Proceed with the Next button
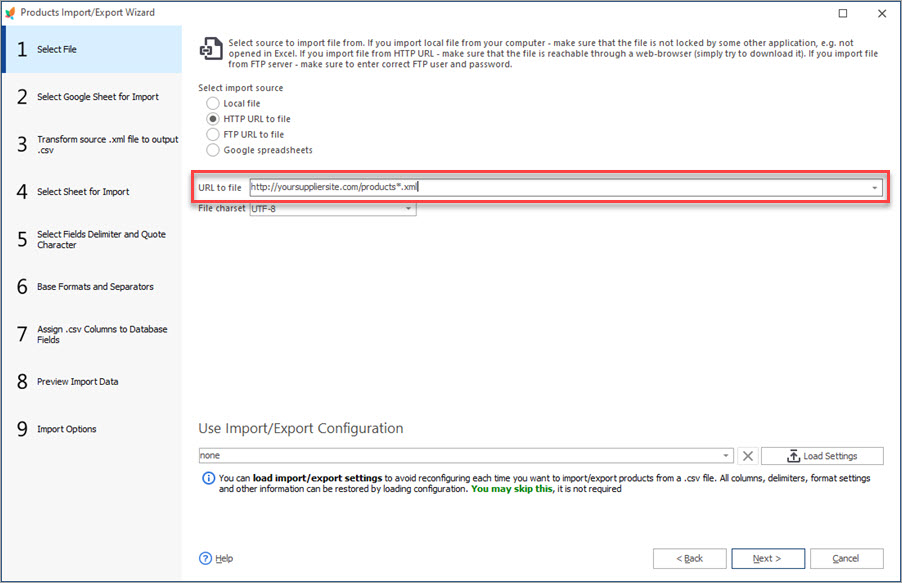The width and height of the screenshot is (902, 583). pos(768,558)
